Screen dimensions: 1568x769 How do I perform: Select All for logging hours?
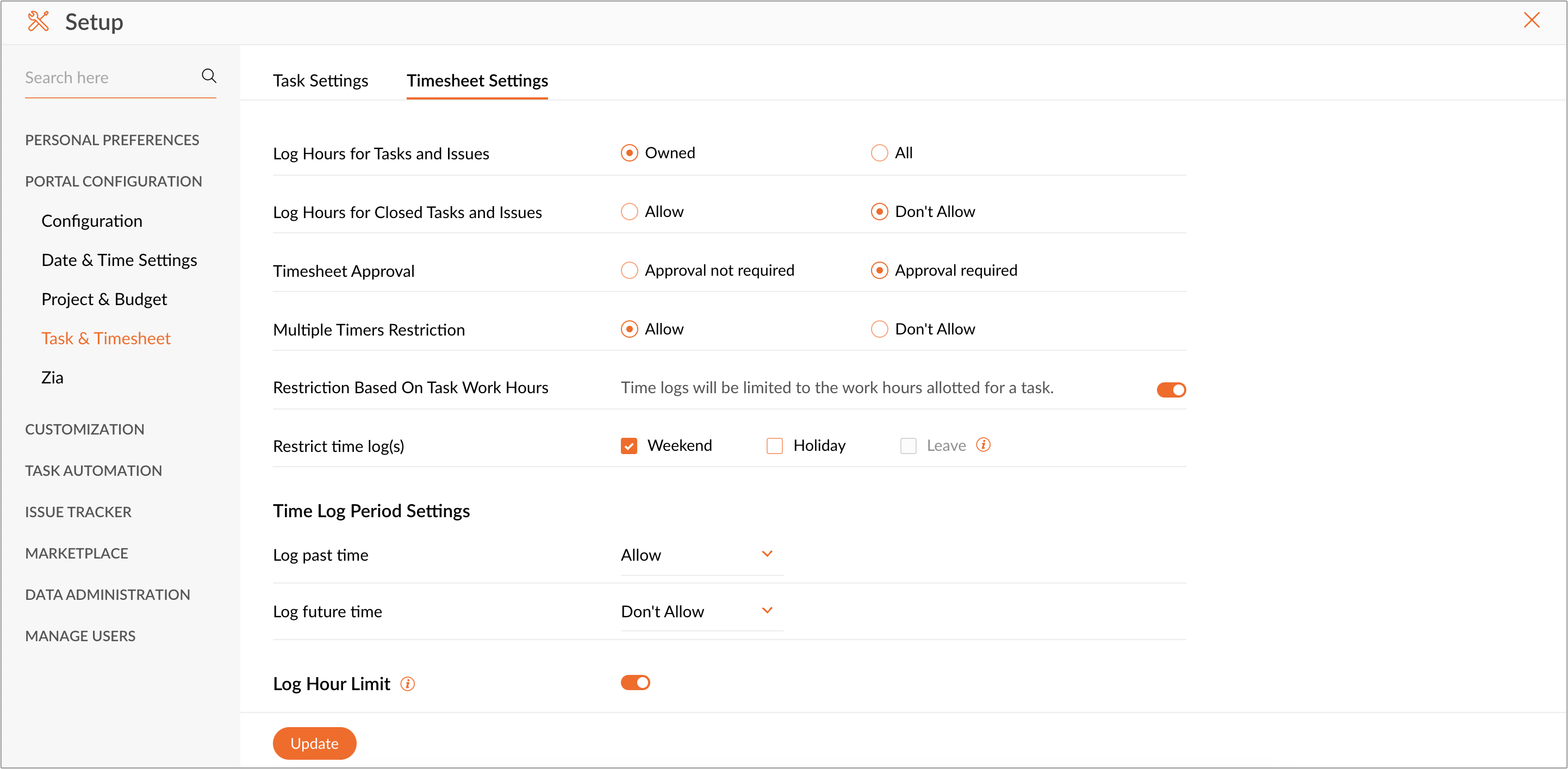879,153
